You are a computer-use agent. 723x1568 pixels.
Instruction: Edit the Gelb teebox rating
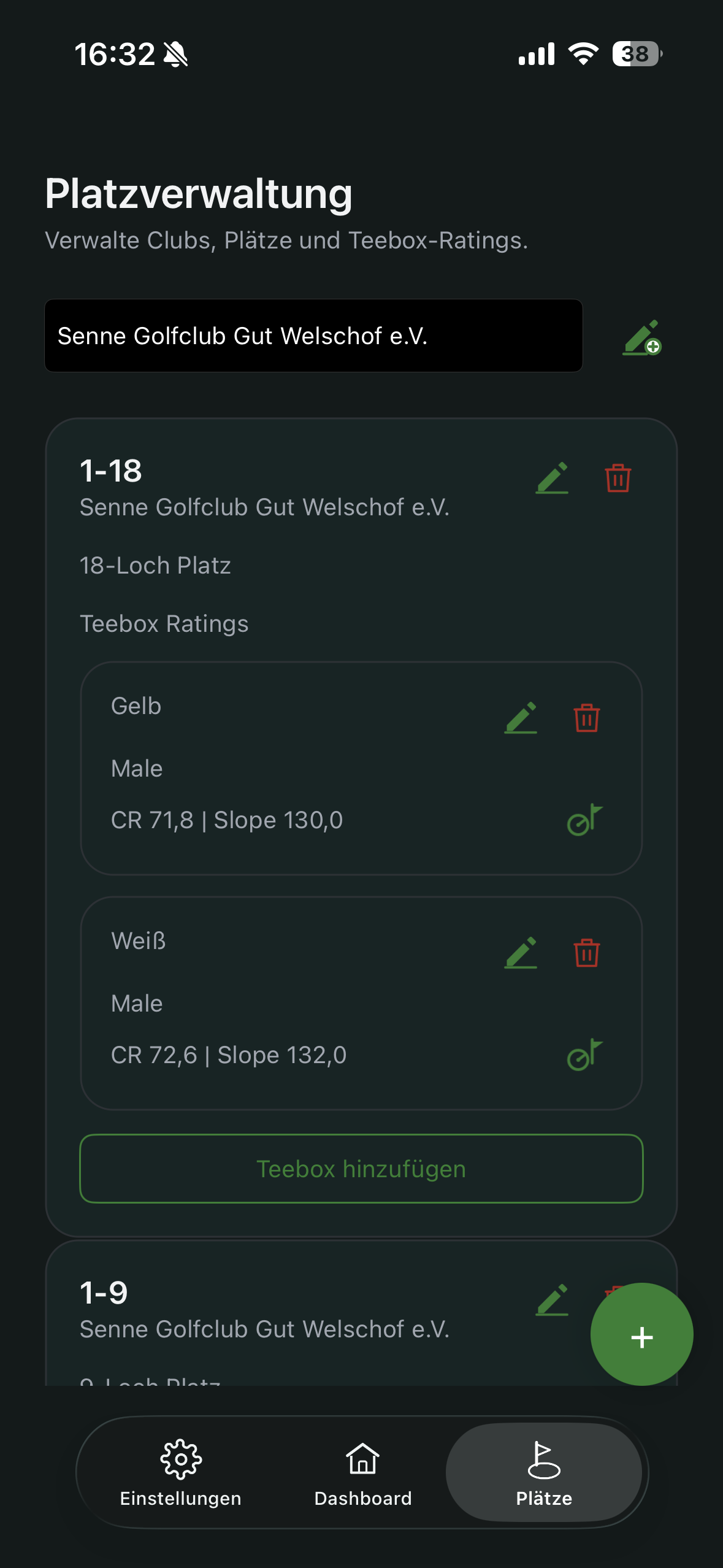click(521, 718)
